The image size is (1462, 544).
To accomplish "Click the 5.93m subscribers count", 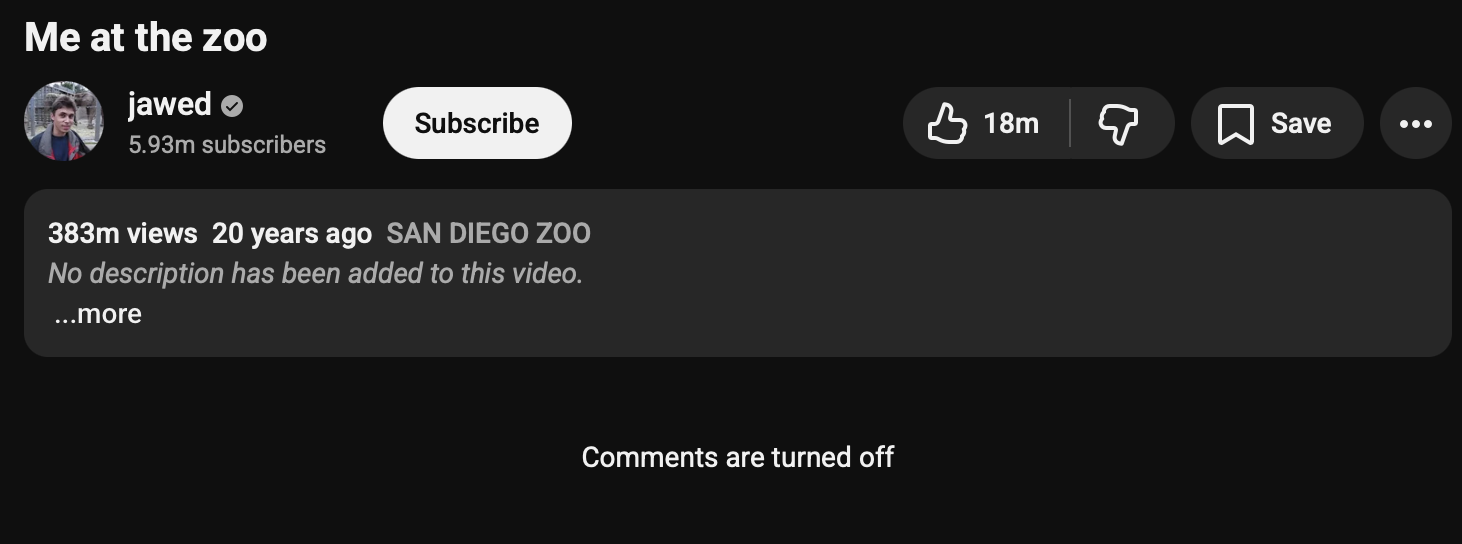I will [227, 145].
